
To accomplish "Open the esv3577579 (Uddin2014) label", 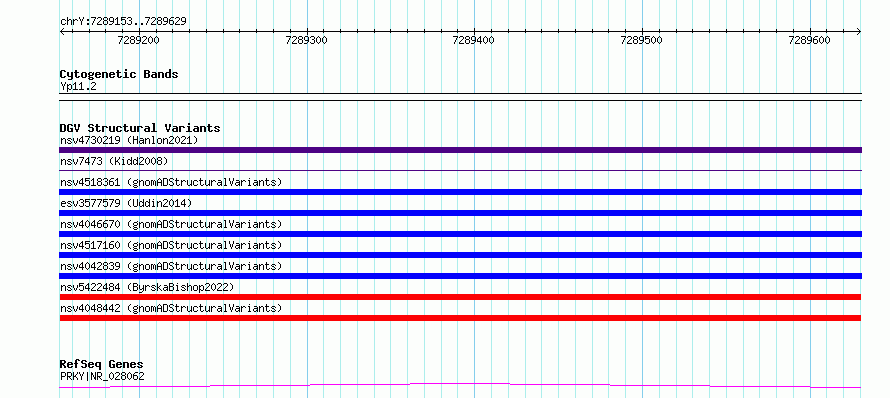I will coord(126,203).
